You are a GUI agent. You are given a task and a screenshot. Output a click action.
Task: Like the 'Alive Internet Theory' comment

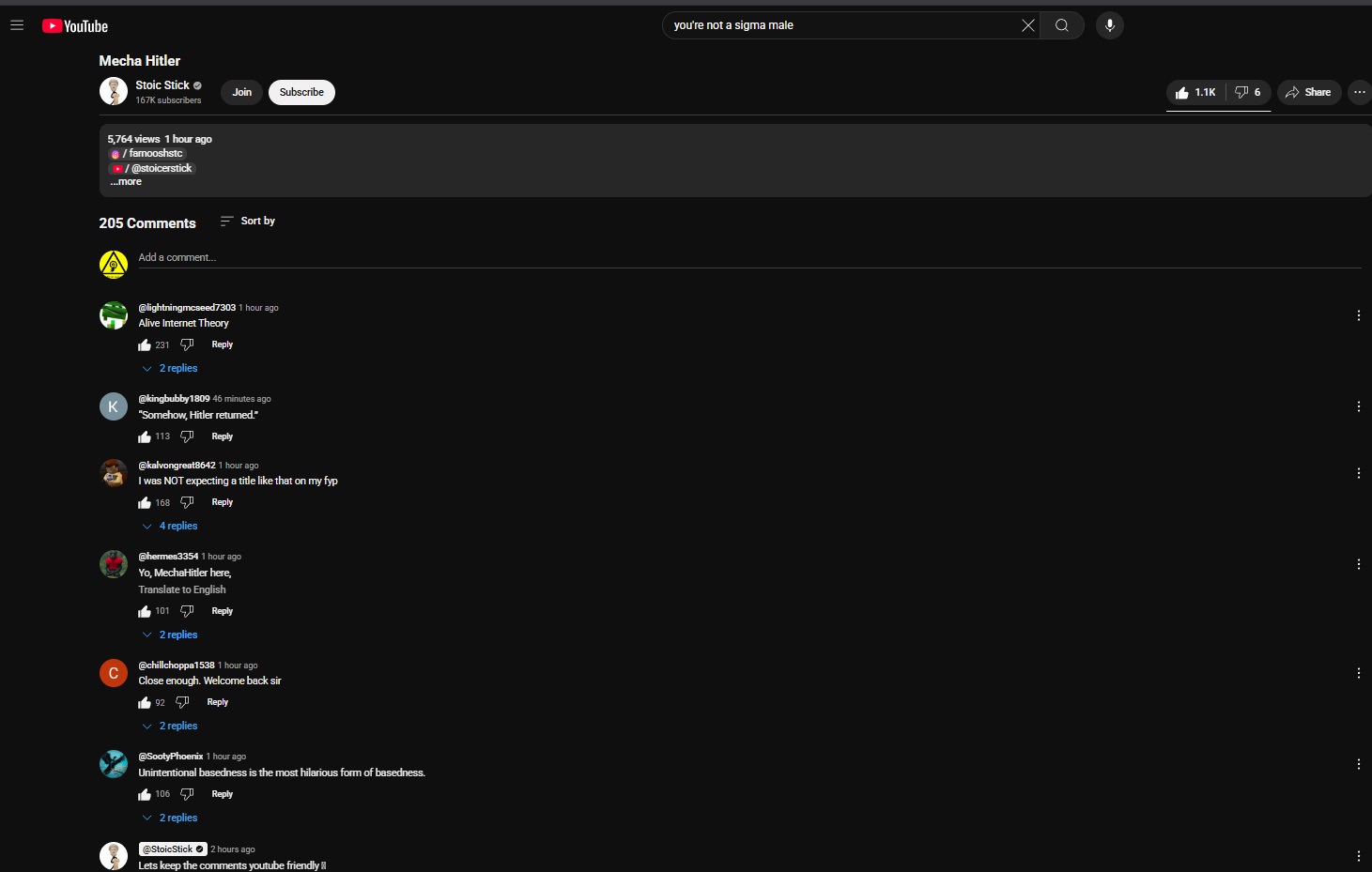(x=145, y=344)
